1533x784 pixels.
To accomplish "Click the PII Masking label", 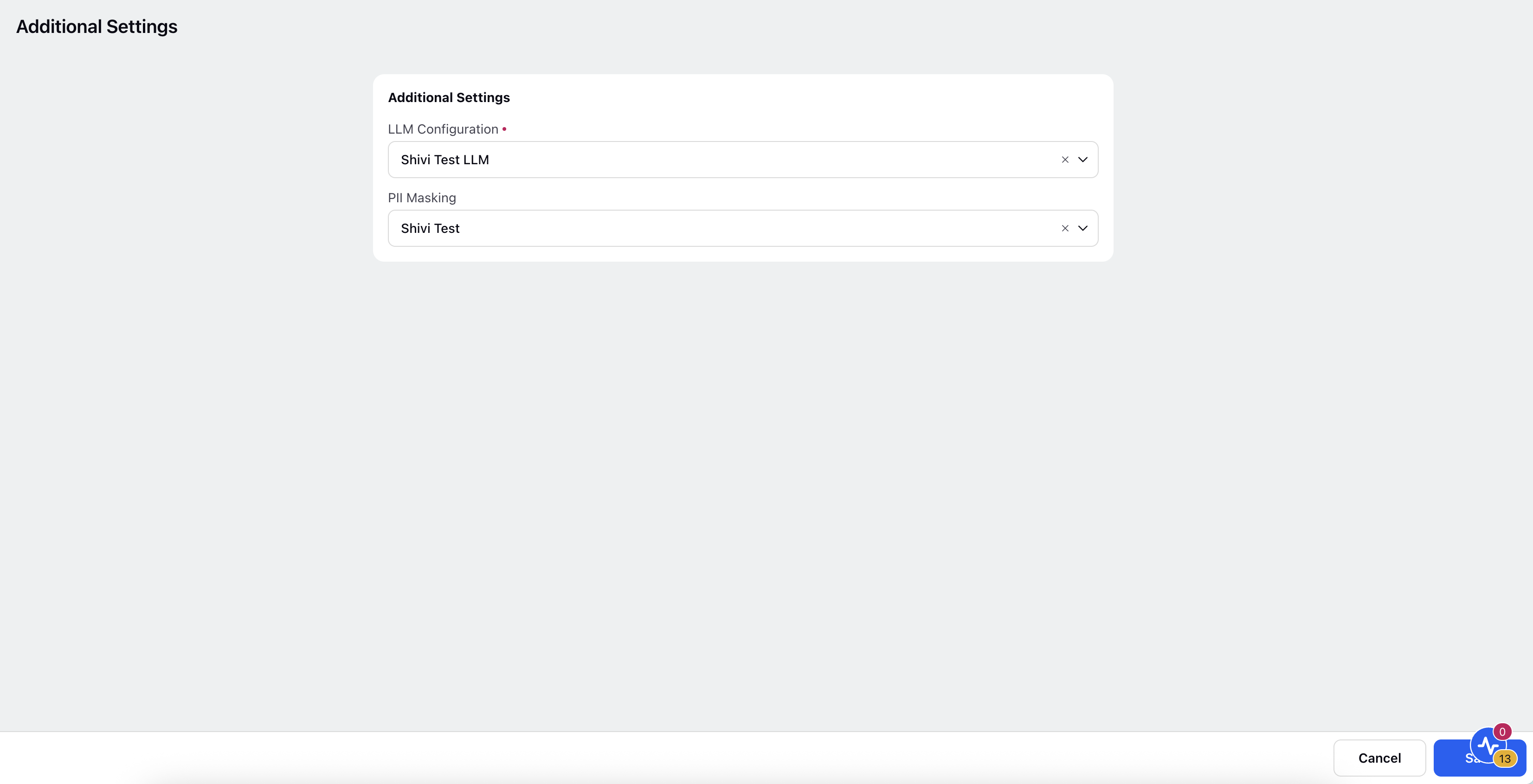I will pyautogui.click(x=422, y=198).
